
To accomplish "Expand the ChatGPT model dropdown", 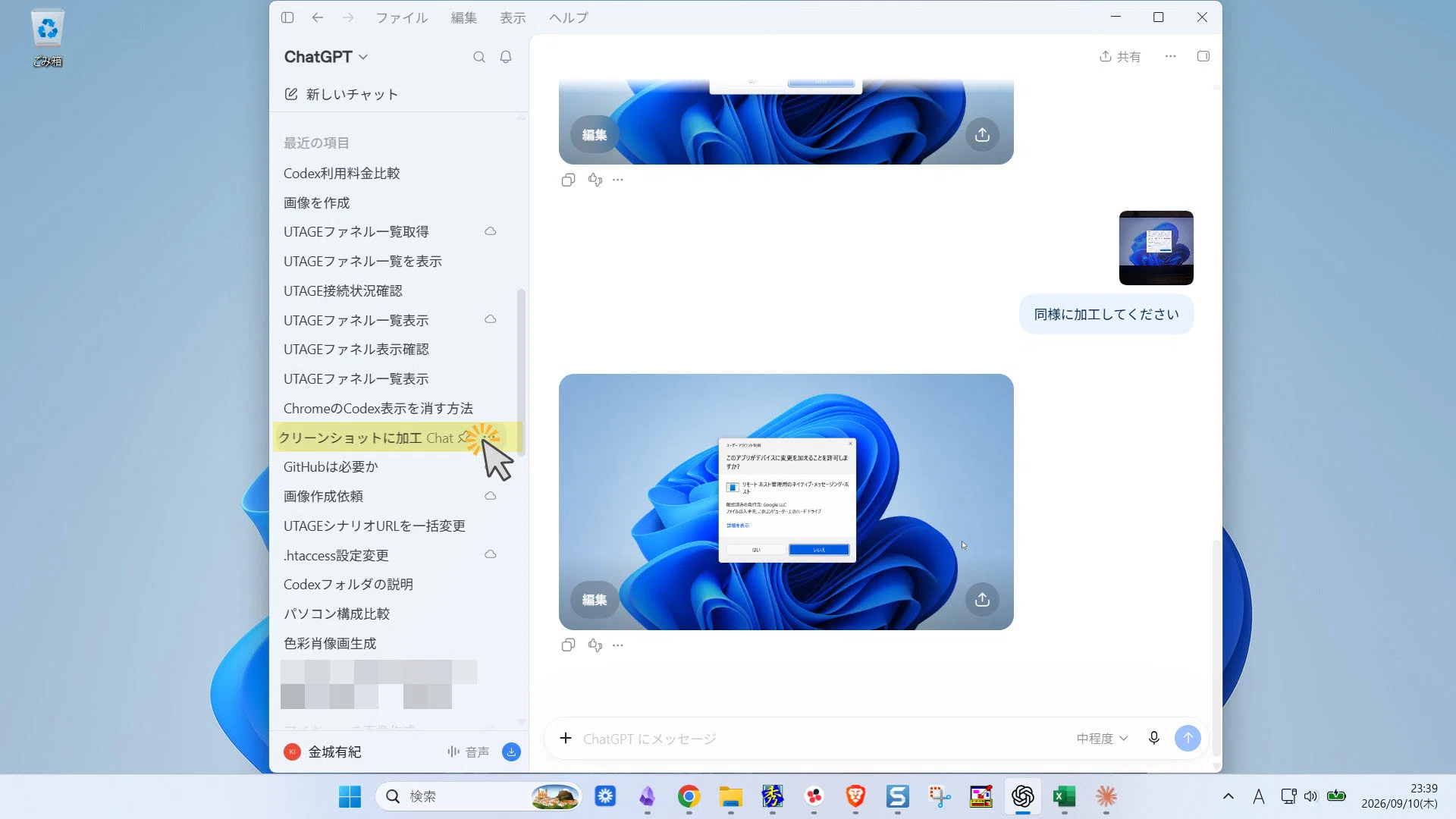I will point(326,57).
